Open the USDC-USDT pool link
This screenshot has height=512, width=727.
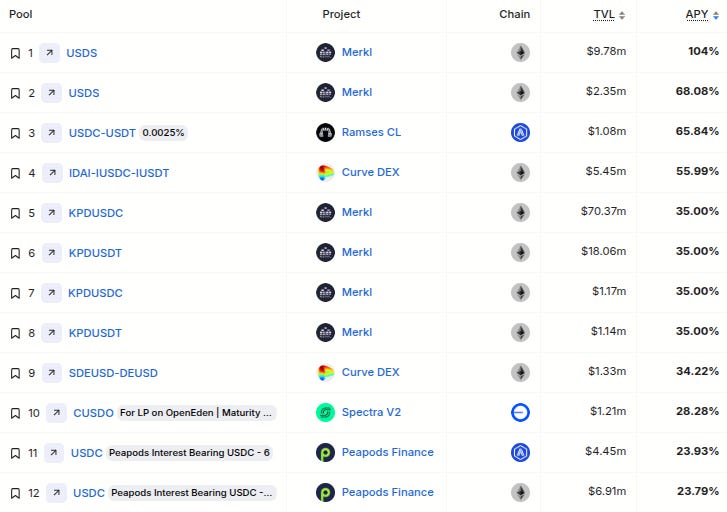point(102,133)
